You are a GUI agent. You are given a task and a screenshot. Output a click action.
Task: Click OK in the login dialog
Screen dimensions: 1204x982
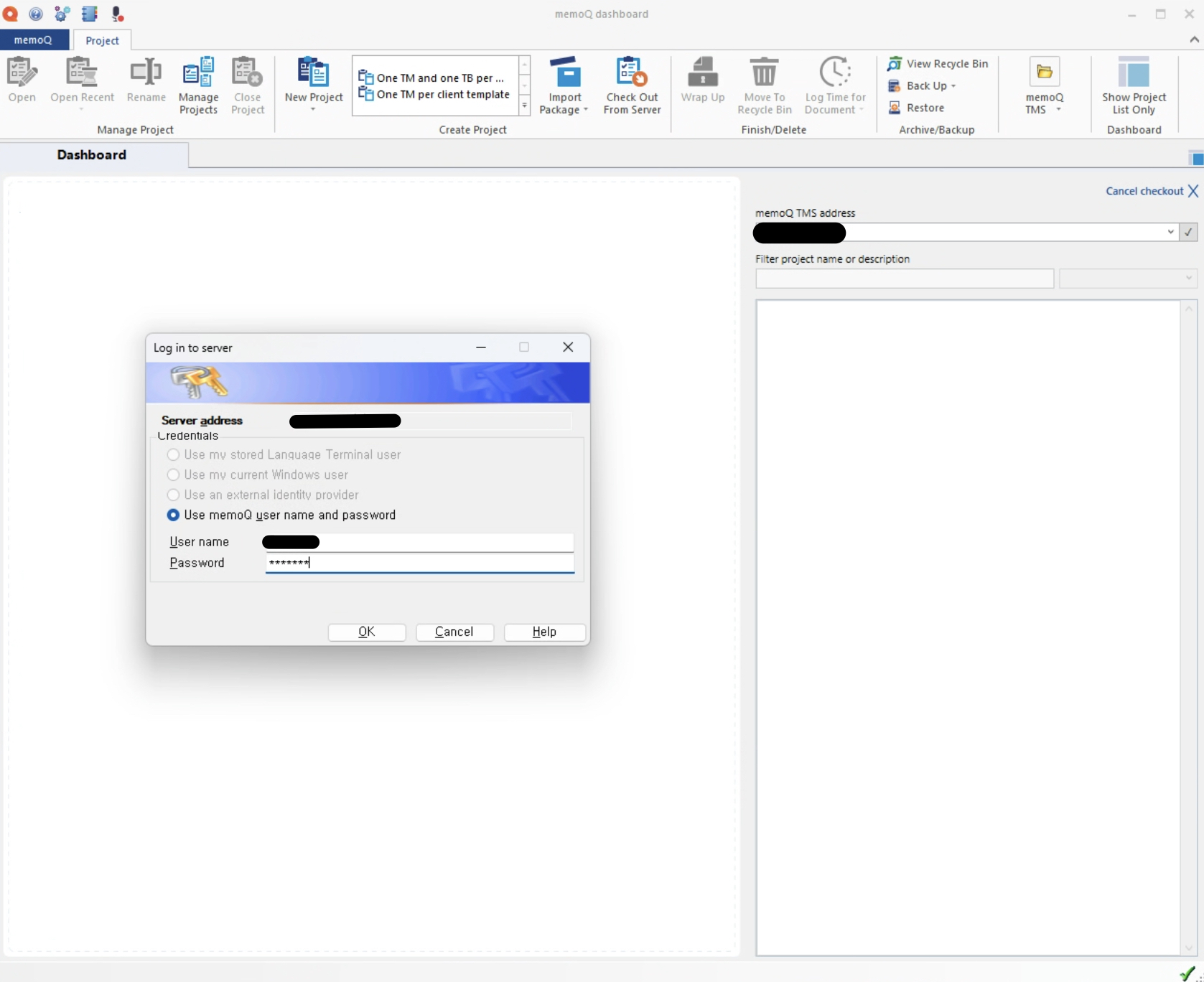tap(367, 632)
